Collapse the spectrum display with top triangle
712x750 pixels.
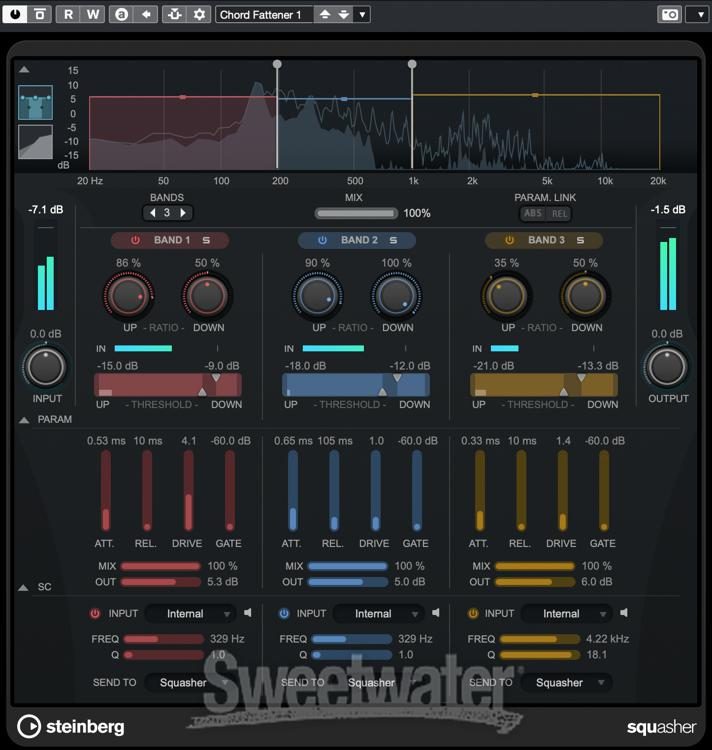(24, 70)
